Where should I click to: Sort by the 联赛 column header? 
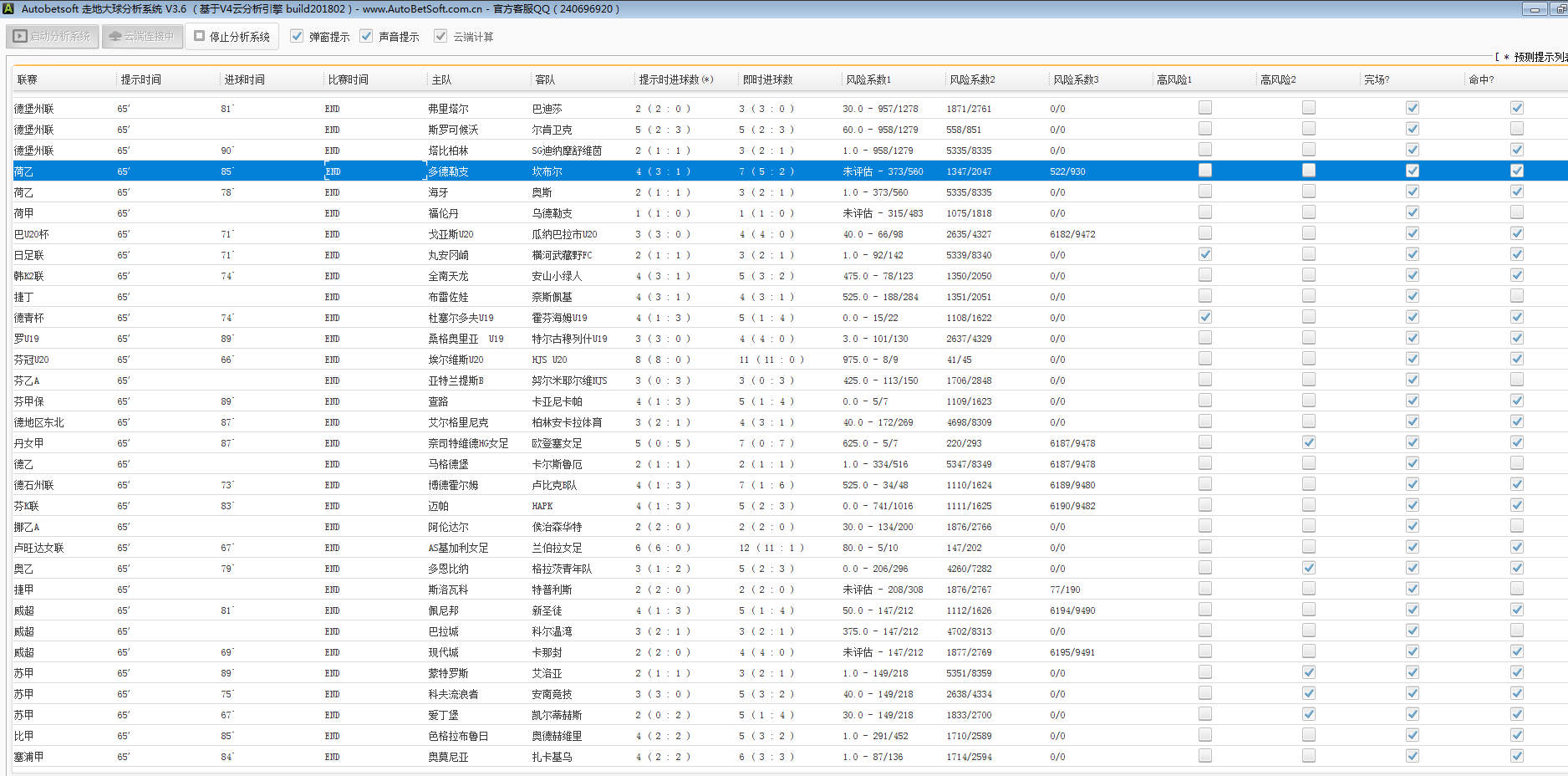(x=28, y=79)
